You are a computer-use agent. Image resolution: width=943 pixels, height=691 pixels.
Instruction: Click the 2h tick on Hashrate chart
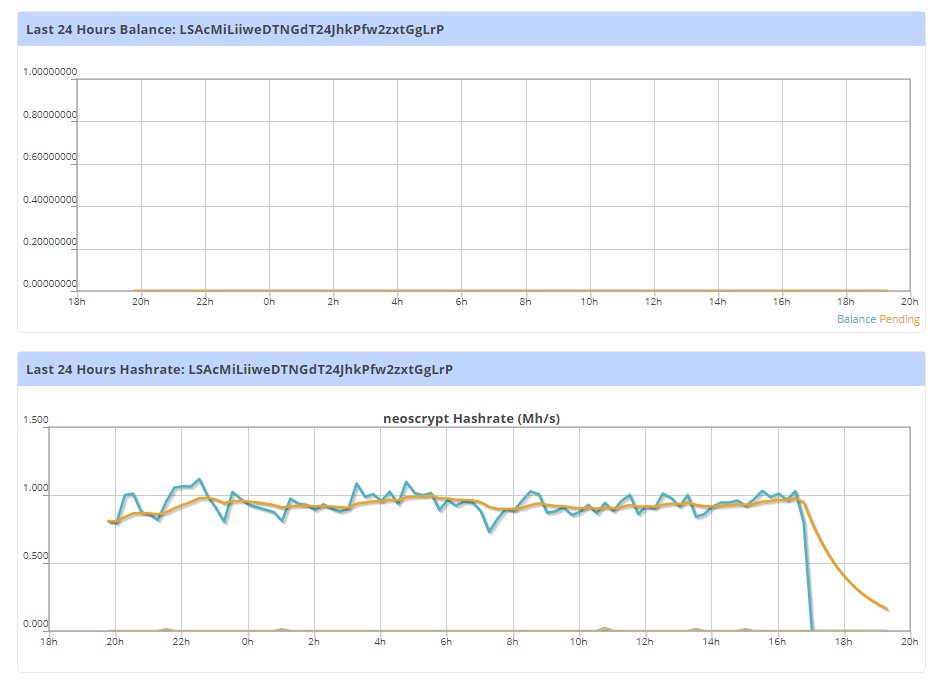click(314, 642)
